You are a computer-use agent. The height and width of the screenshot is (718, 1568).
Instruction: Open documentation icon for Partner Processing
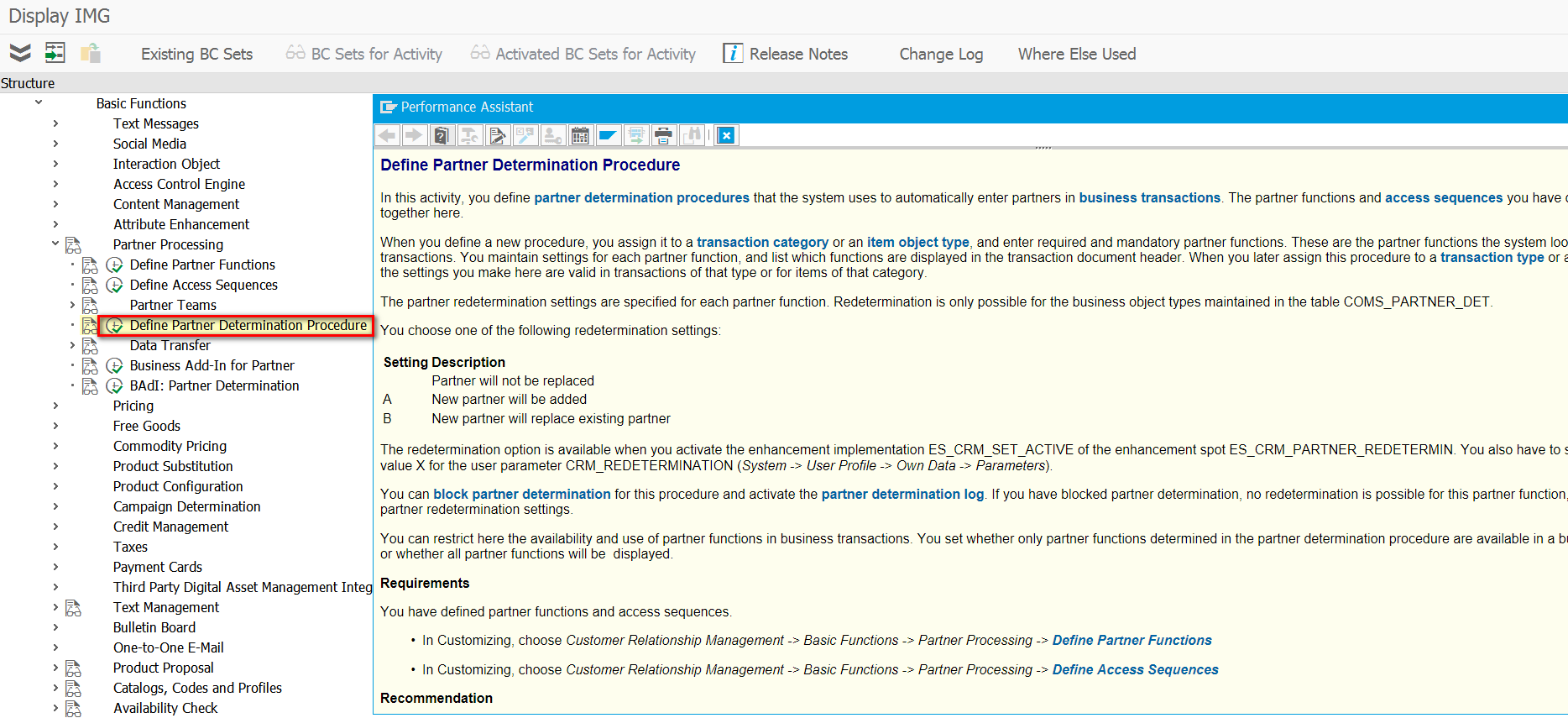[74, 245]
